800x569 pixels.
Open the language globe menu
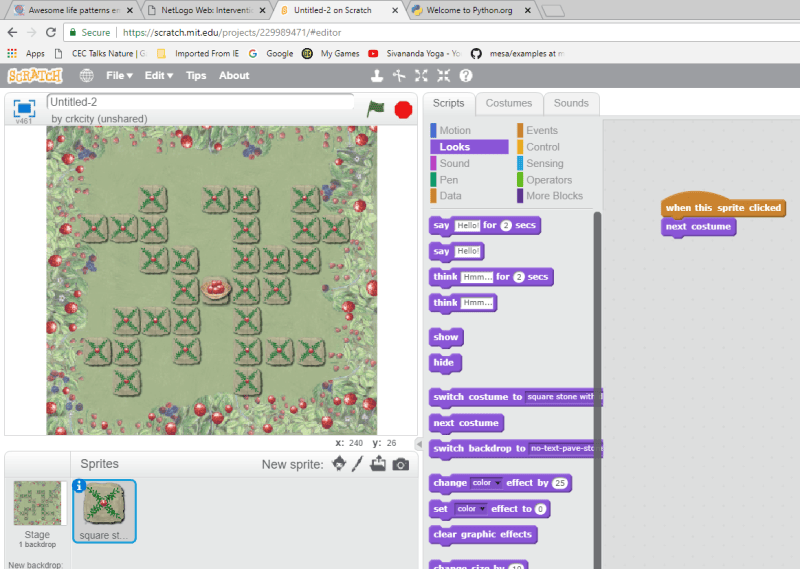(x=87, y=76)
